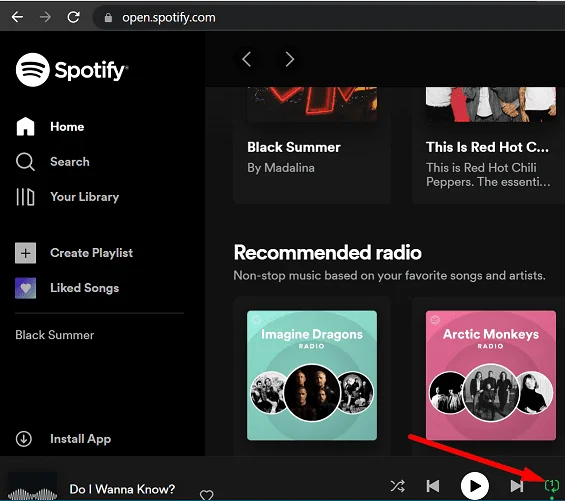
Task: Click the Search magnifier icon
Action: [x=25, y=161]
